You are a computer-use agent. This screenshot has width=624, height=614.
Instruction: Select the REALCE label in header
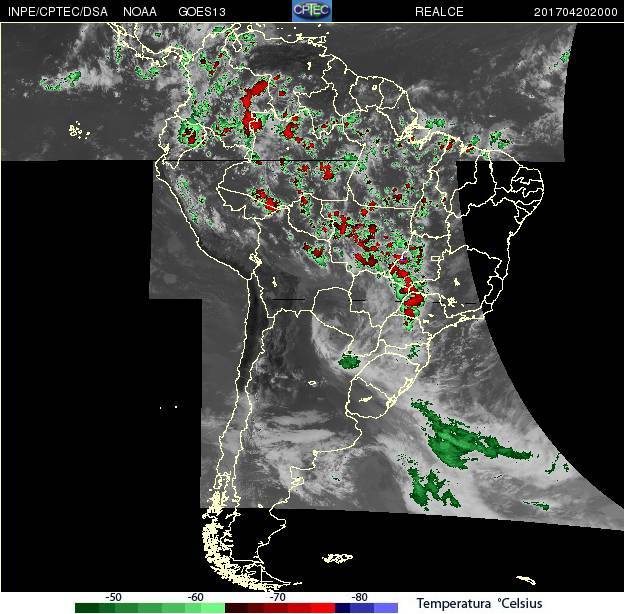(439, 12)
